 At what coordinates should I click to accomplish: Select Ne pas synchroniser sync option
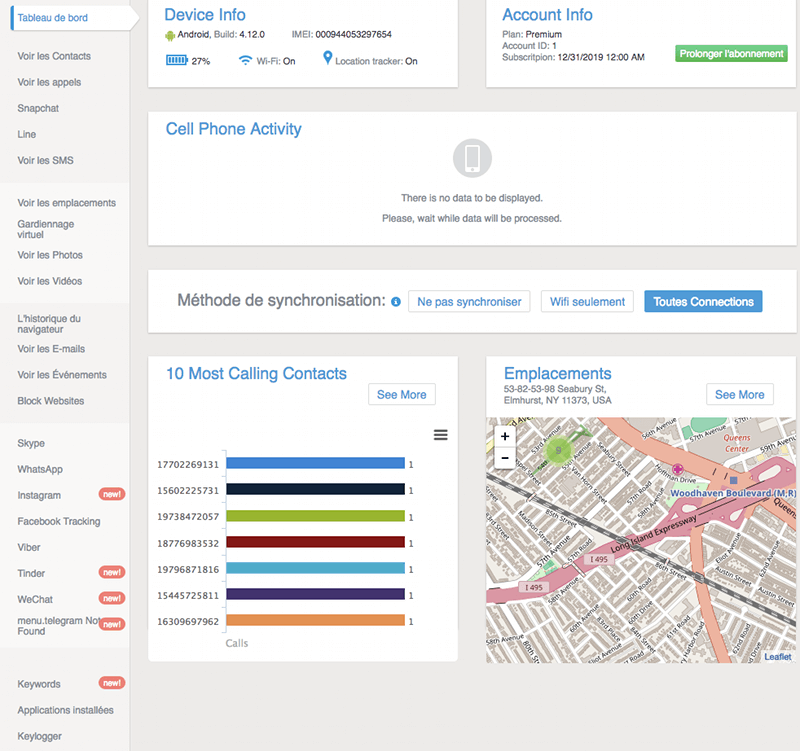(468, 301)
